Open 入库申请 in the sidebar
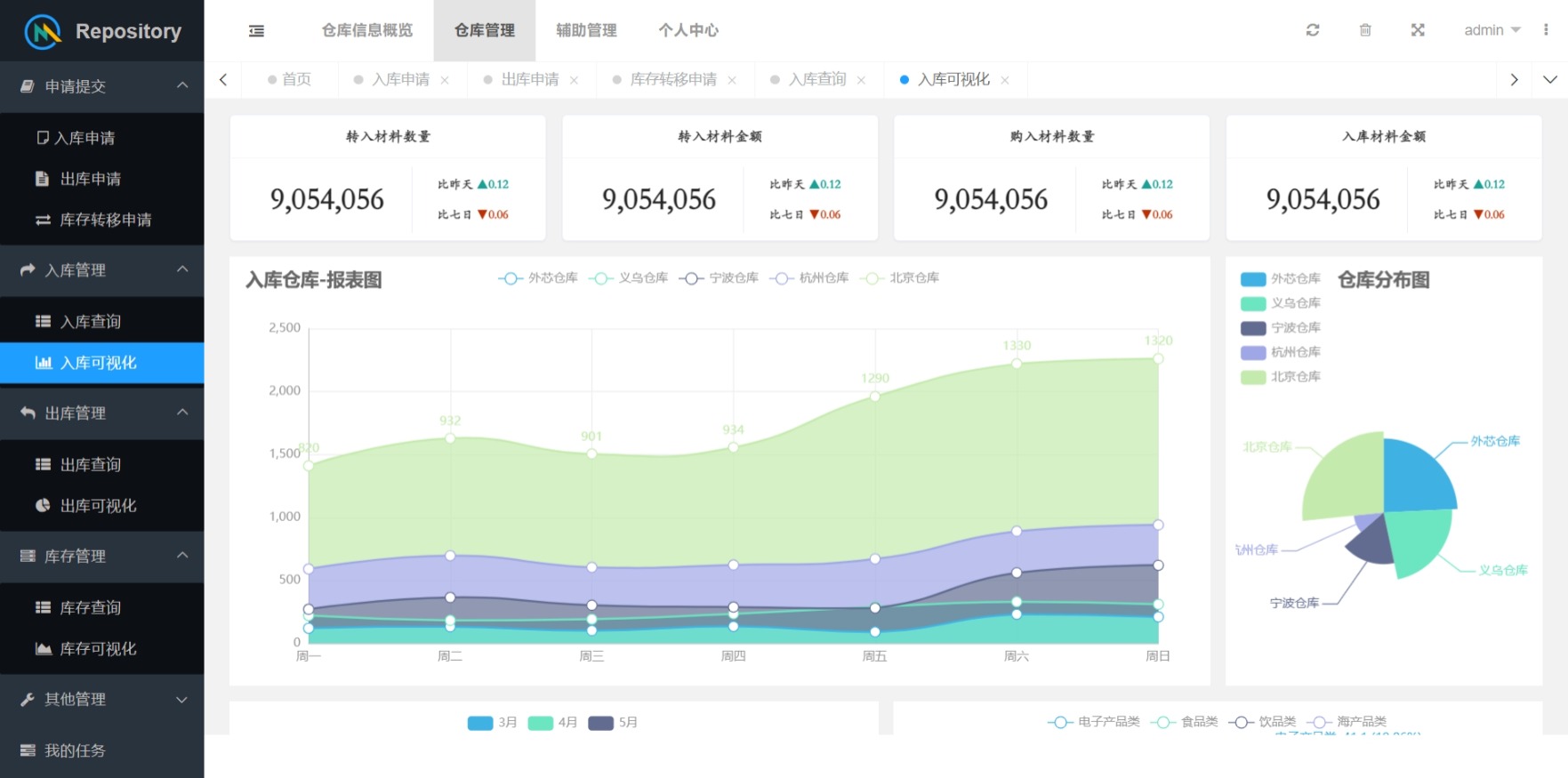Viewport: 1568px width, 778px height. (x=102, y=138)
